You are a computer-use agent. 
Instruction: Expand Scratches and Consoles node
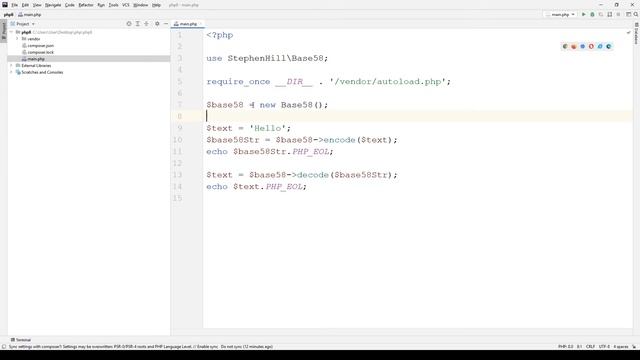point(11,72)
